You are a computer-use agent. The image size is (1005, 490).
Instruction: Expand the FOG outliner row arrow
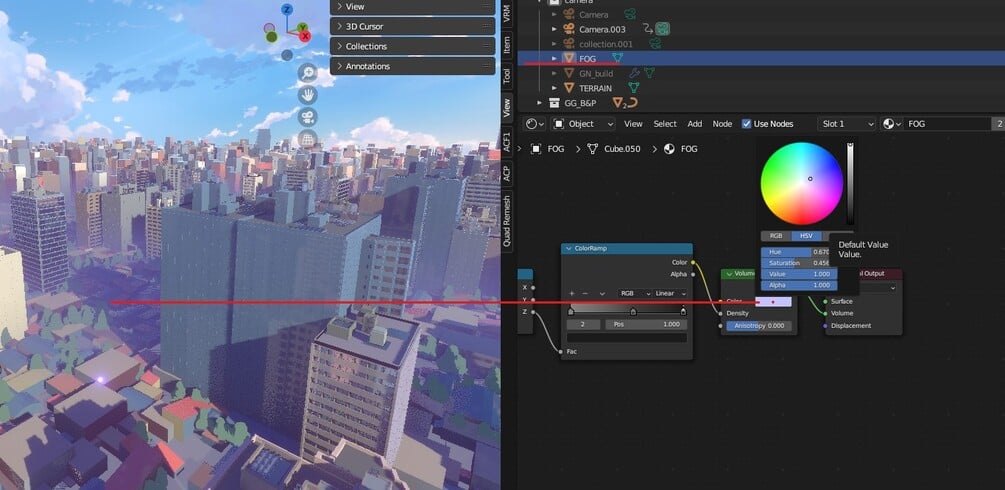tap(554, 58)
